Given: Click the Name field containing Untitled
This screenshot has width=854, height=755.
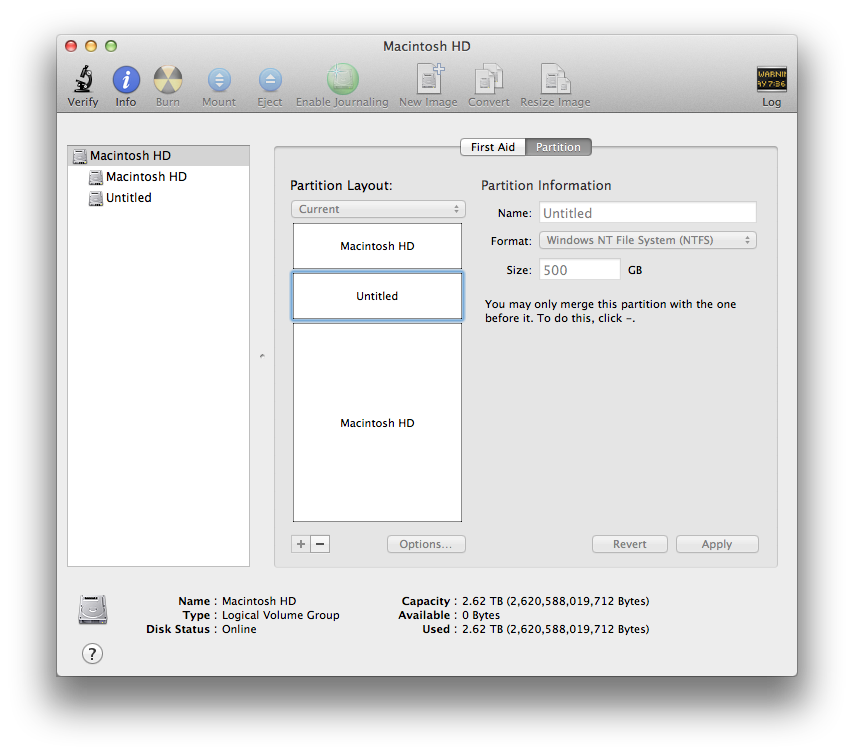Looking at the screenshot, I should tap(648, 212).
